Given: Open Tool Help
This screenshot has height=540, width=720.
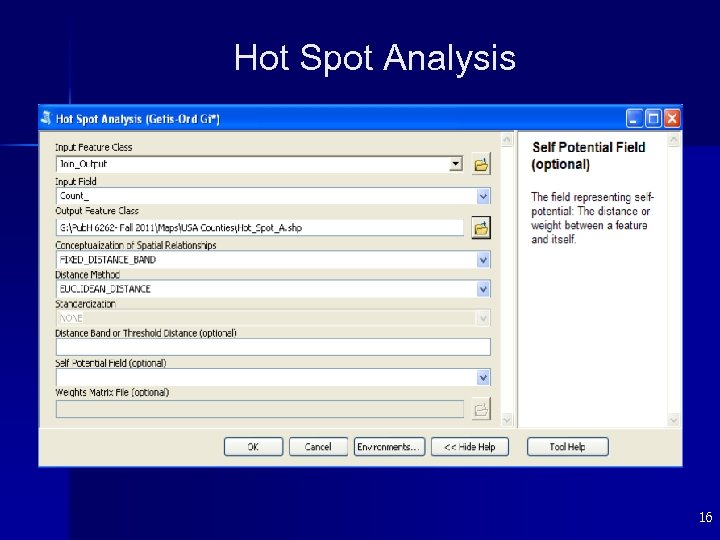Looking at the screenshot, I should coord(568,446).
